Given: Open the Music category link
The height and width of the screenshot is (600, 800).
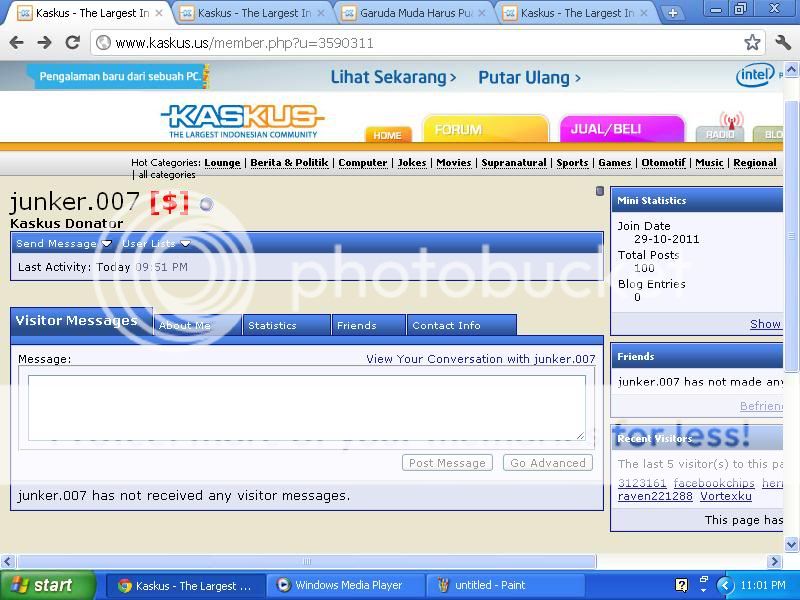Looking at the screenshot, I should point(709,162).
